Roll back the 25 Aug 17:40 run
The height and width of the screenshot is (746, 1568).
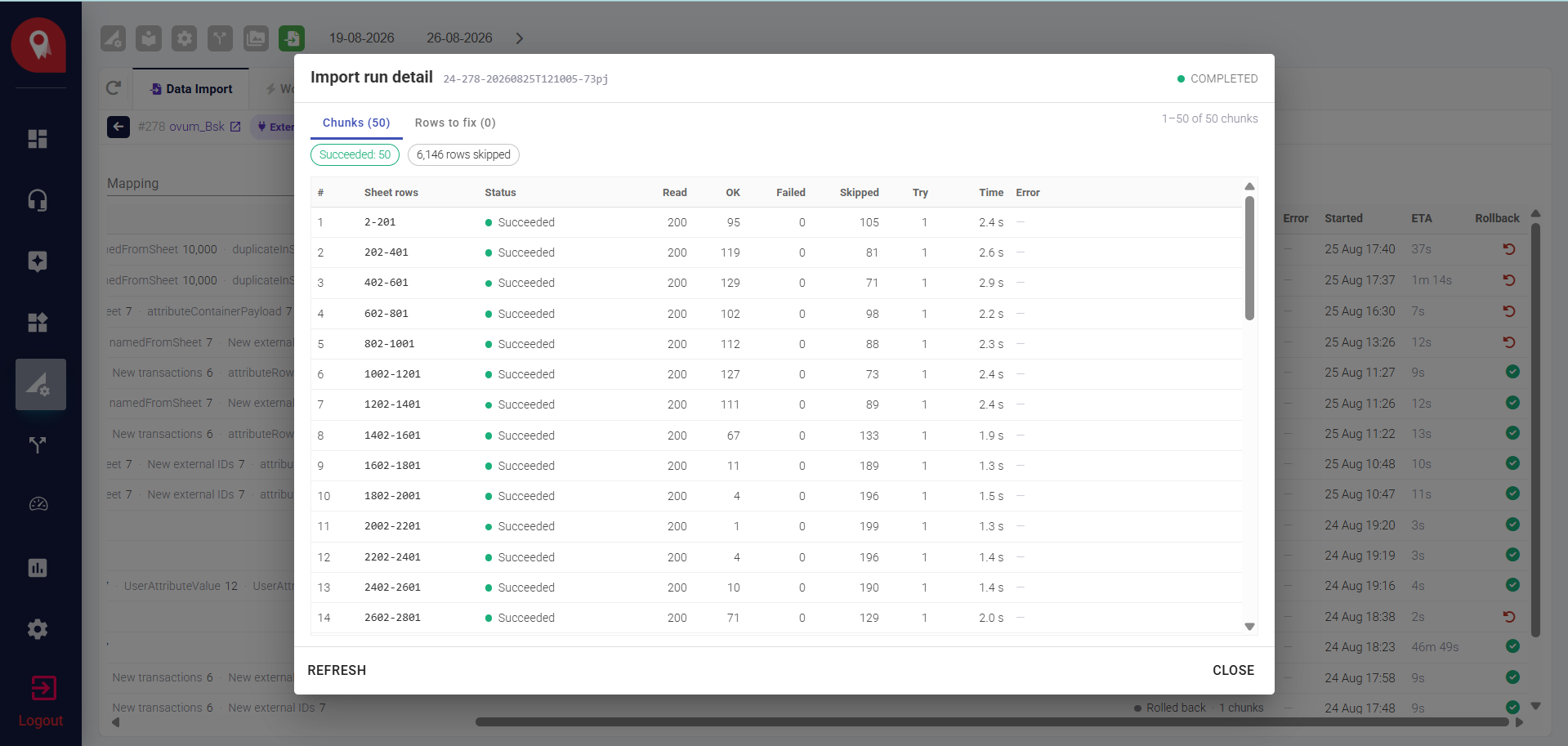pyautogui.click(x=1509, y=249)
